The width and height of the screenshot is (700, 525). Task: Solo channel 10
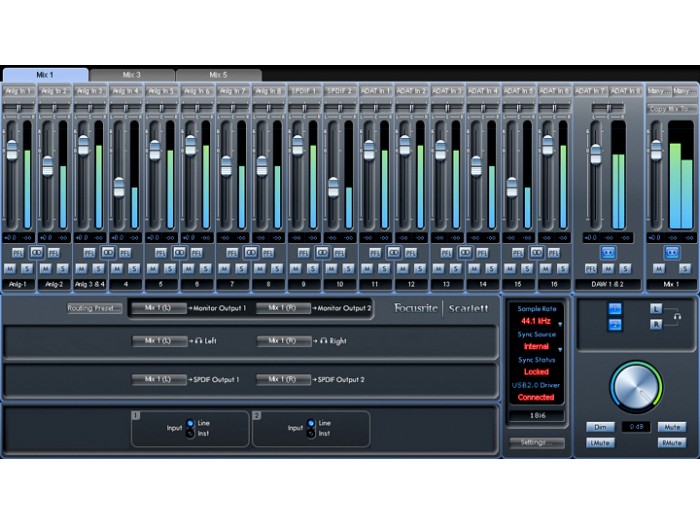tap(348, 269)
